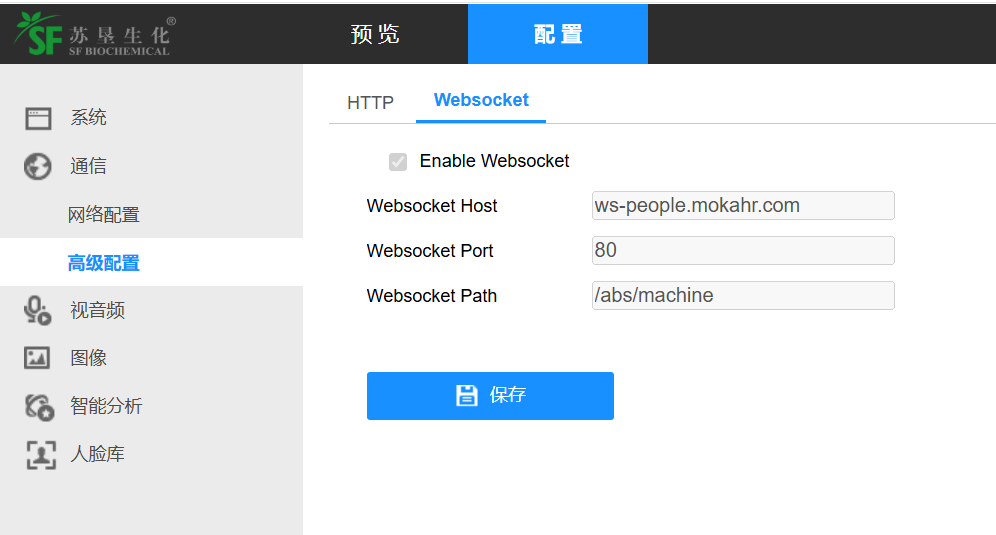Screen dimensions: 996x535
Task: Select the 配置 top navigation tab
Action: 558,34
